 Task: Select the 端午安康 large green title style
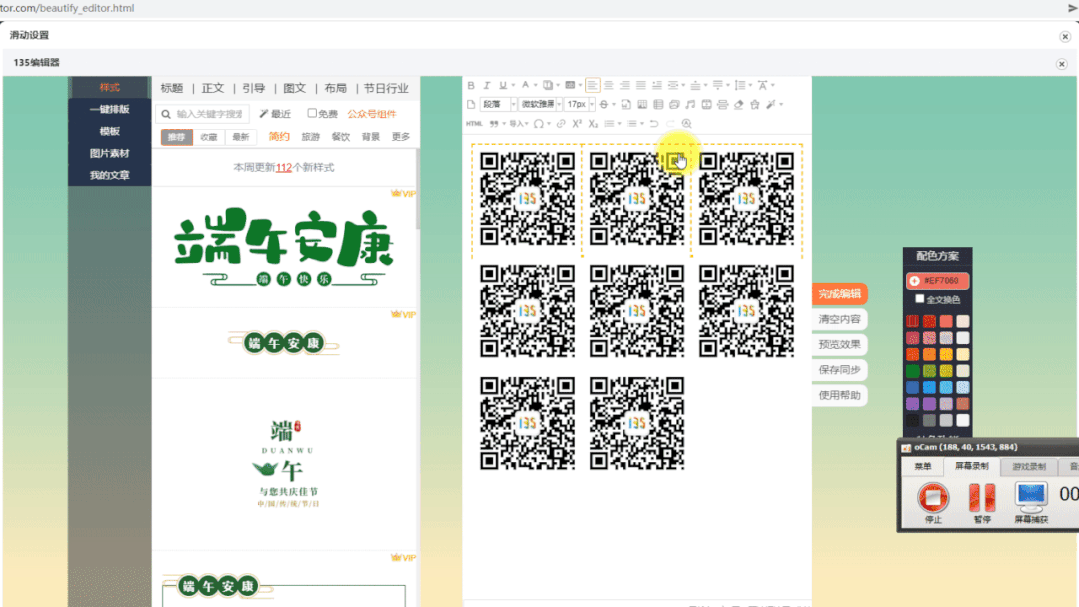pos(284,246)
